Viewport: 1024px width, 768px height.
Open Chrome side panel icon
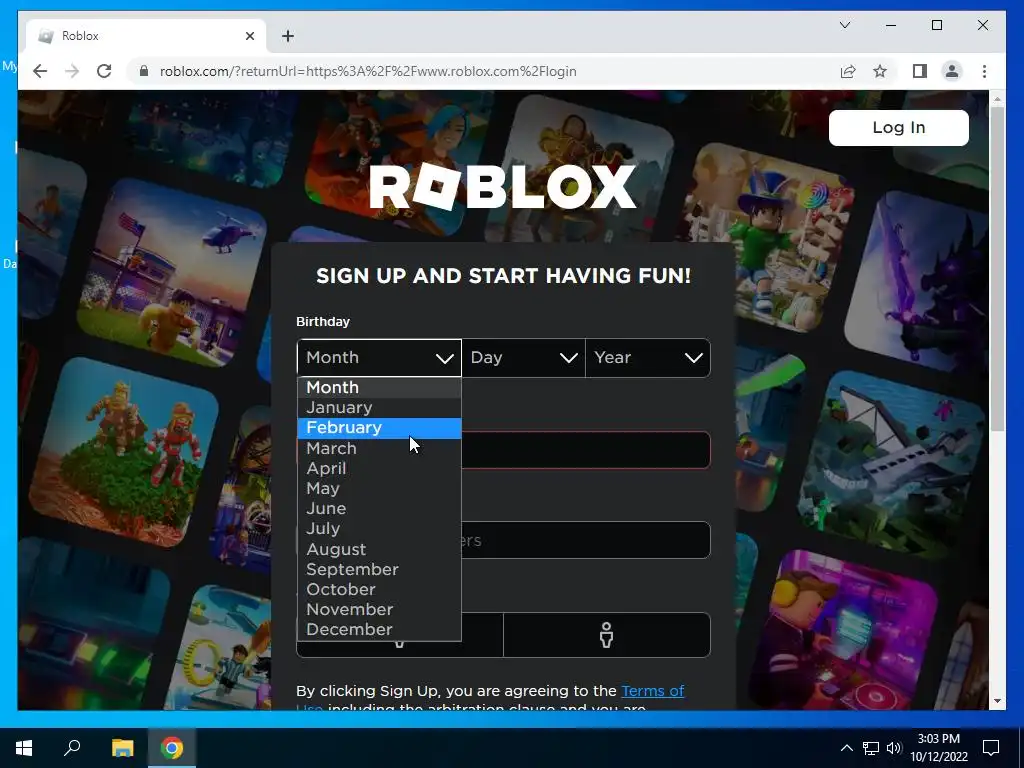coord(920,71)
